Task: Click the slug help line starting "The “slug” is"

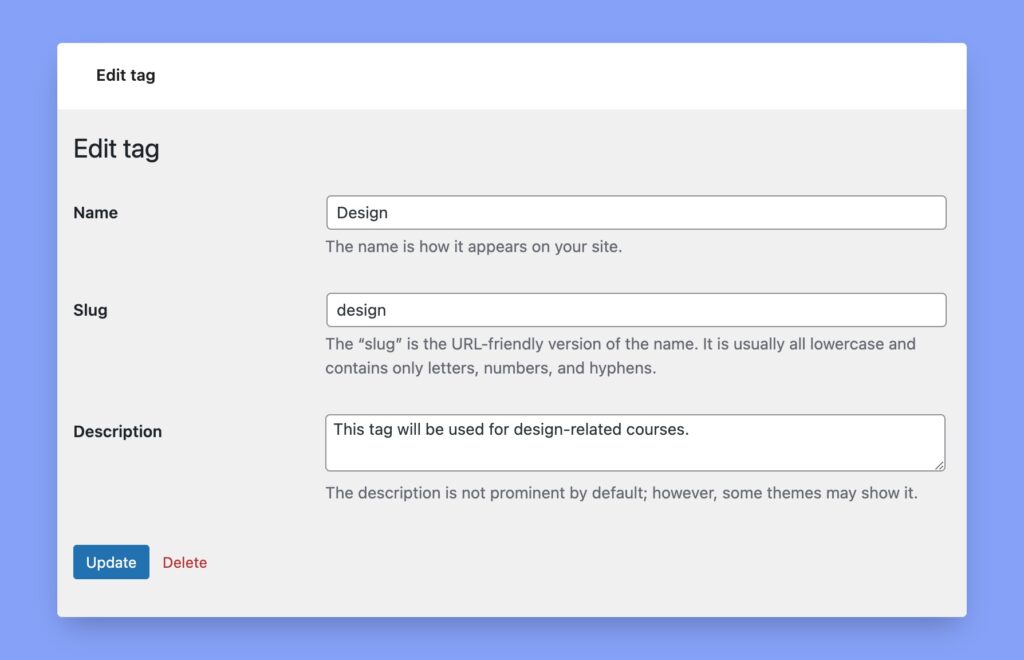Action: click(620, 344)
